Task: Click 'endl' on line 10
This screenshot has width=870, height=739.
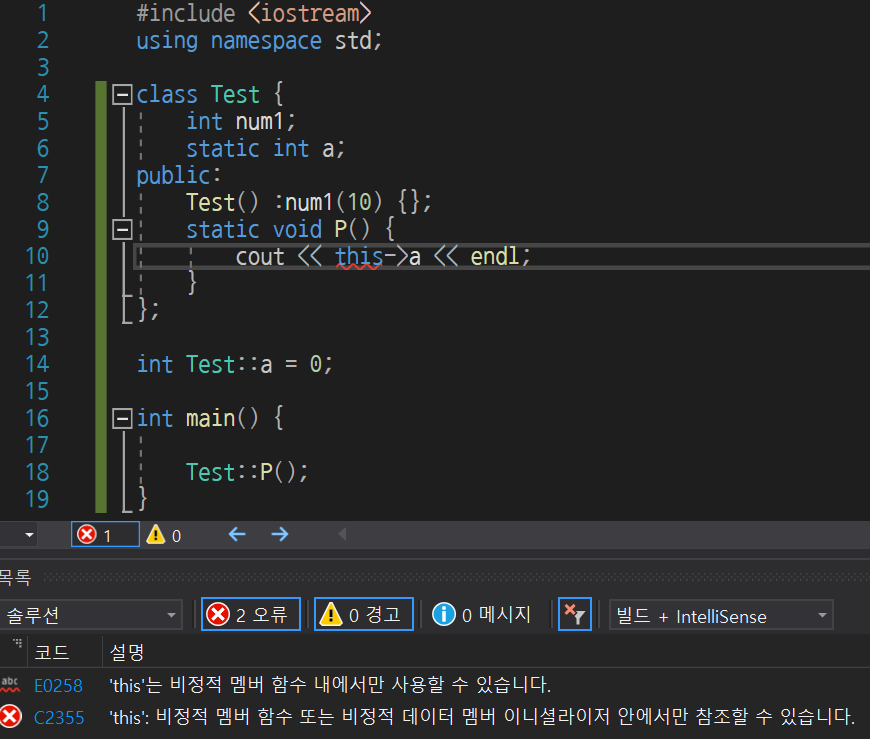Action: coord(494,256)
